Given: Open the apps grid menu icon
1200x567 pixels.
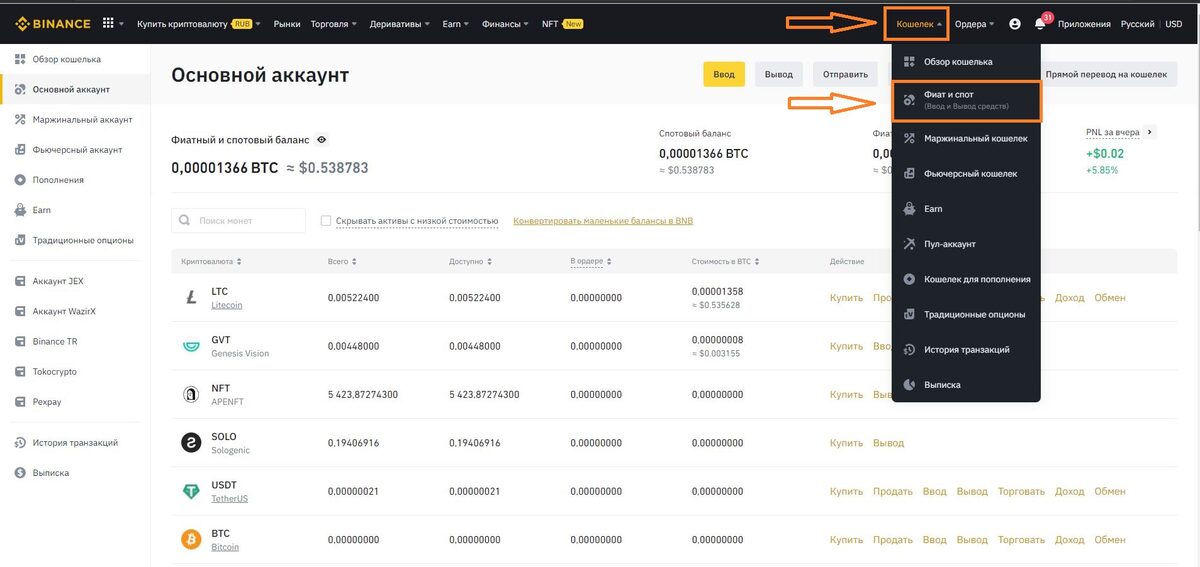Looking at the screenshot, I should (109, 23).
